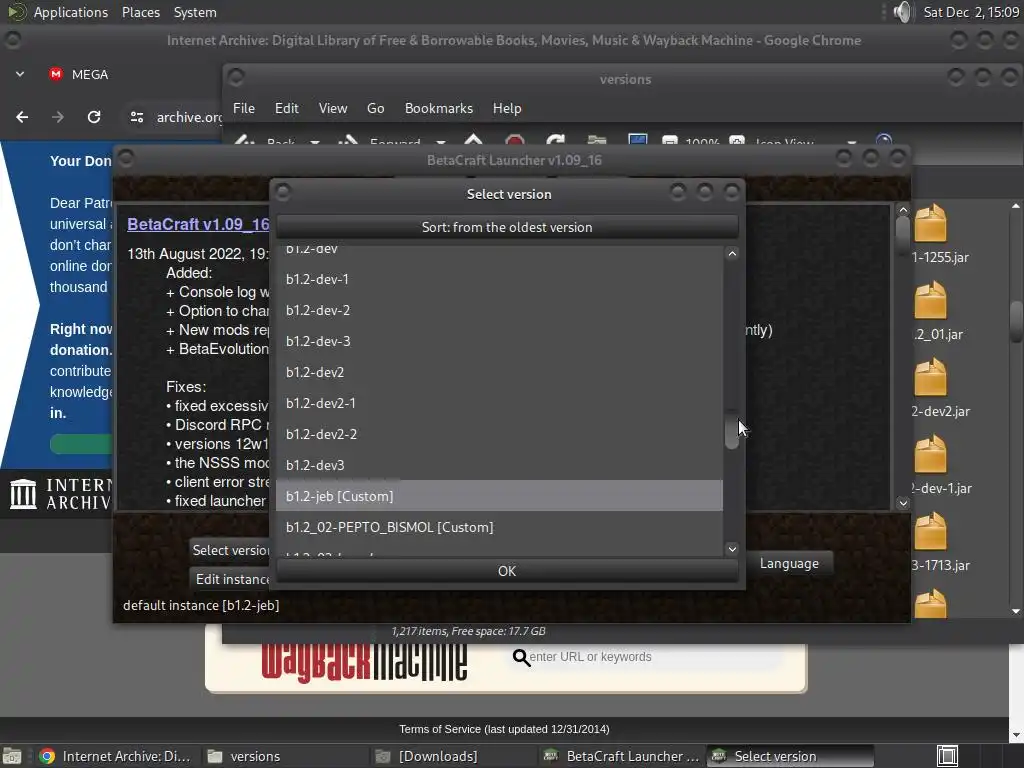1024x768 pixels.
Task: Open Bookmarks menu in versions window
Action: (x=439, y=108)
